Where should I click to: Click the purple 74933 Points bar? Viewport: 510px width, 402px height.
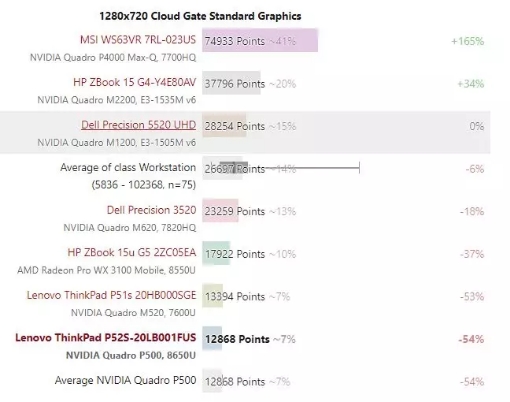click(260, 40)
